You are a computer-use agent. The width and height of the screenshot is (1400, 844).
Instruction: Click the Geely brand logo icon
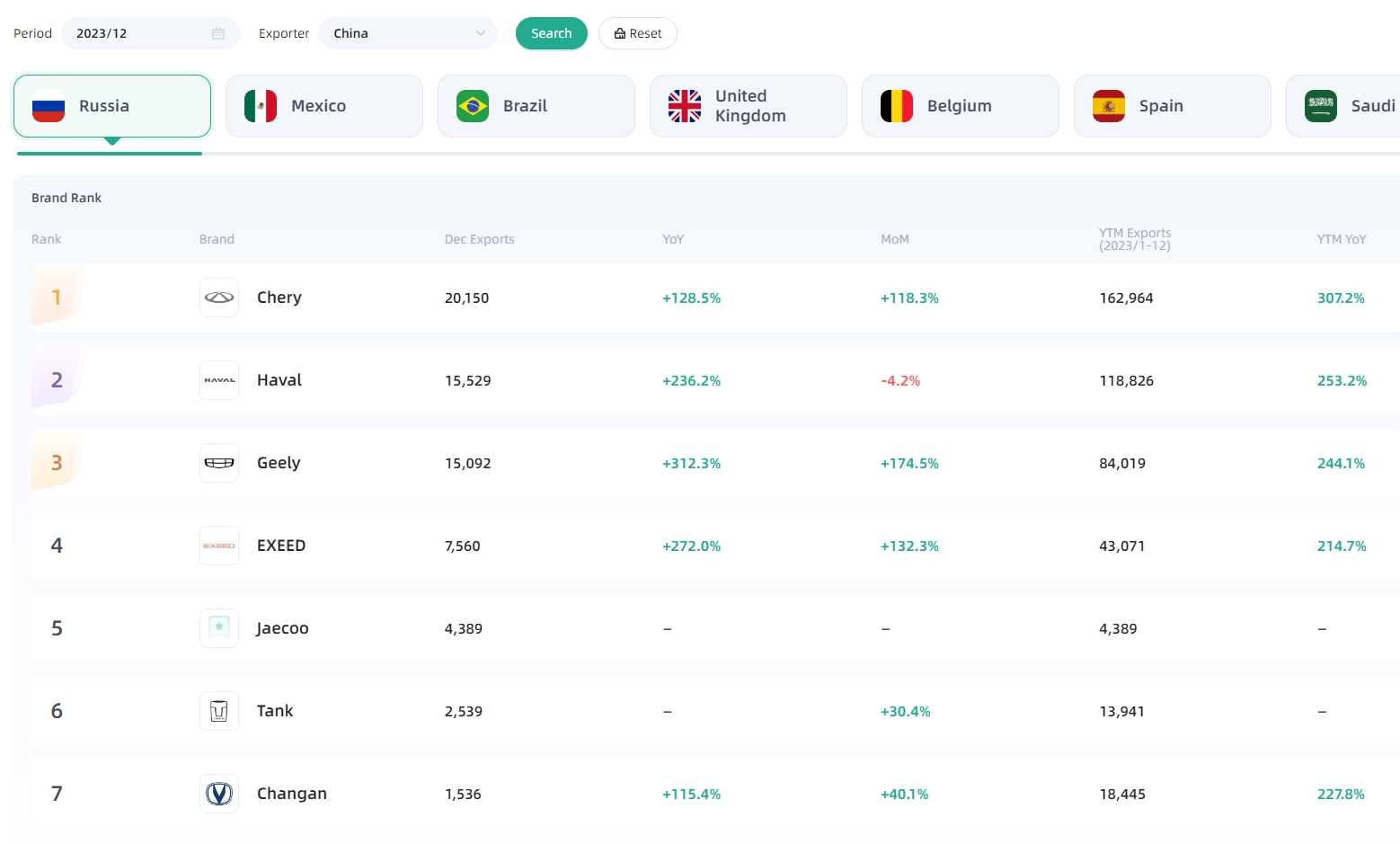[219, 463]
